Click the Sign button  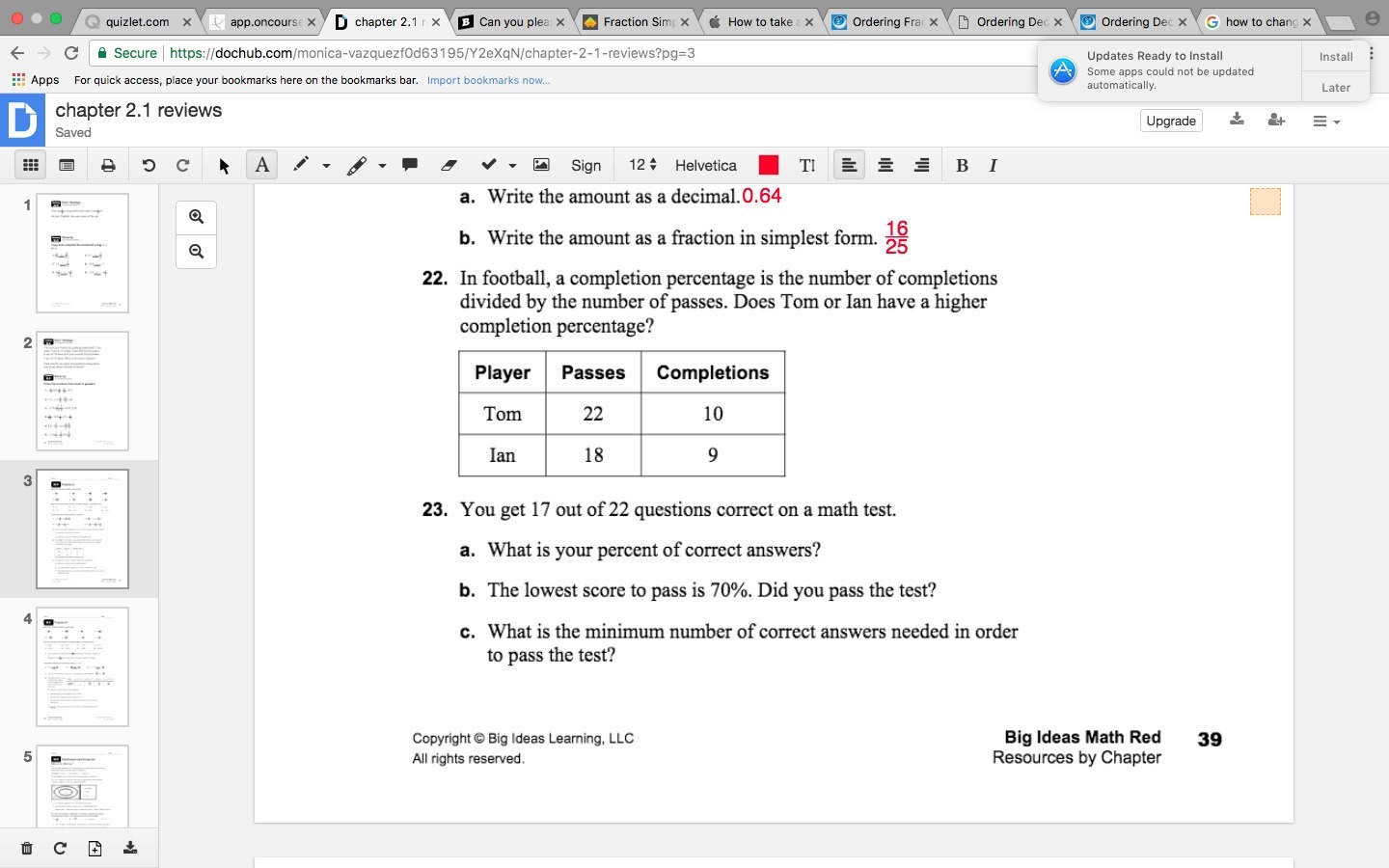586,165
